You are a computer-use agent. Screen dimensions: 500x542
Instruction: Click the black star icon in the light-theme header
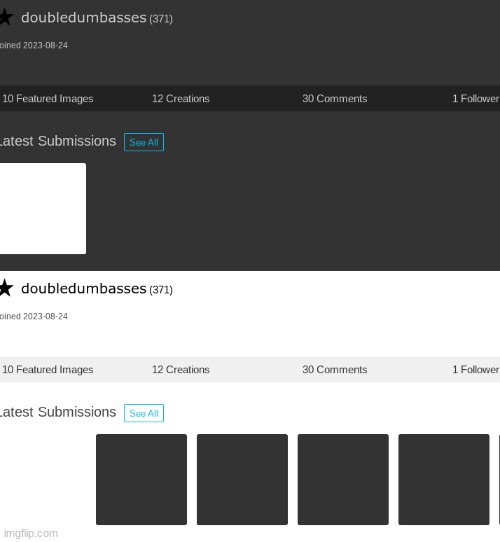[6, 288]
